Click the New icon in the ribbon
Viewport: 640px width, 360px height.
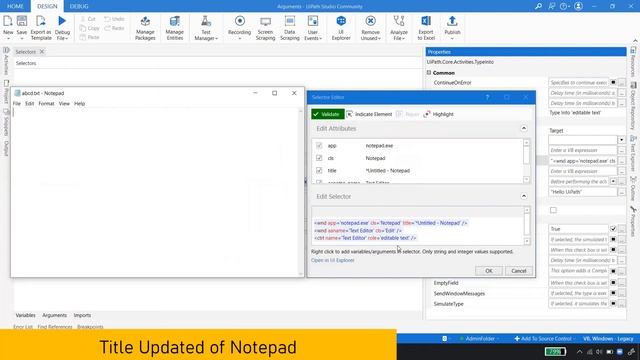pyautogui.click(x=8, y=22)
